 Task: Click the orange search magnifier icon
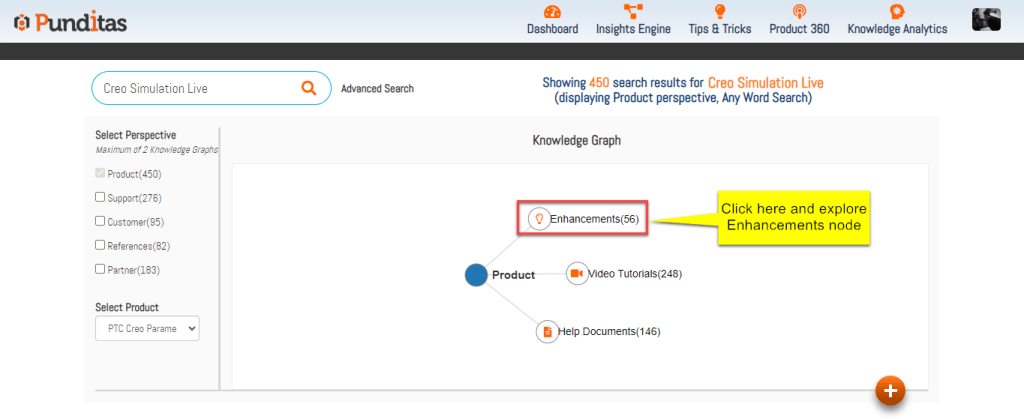point(310,88)
